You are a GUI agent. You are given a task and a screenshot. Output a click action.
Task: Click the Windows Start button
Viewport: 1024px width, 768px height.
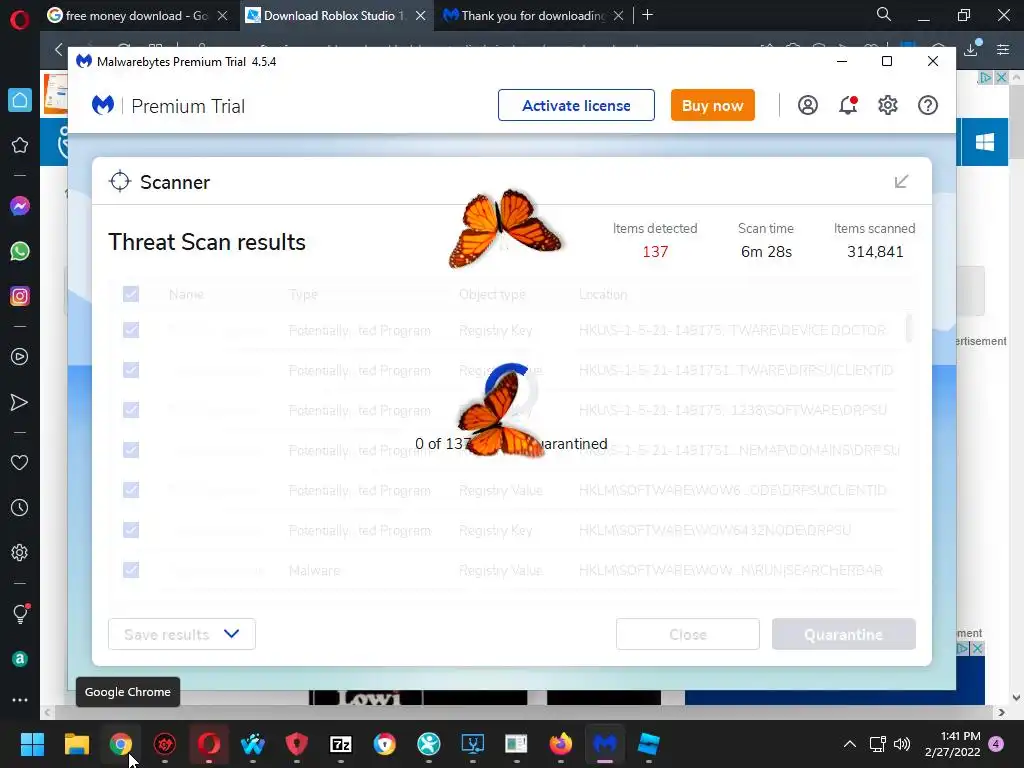(x=32, y=743)
